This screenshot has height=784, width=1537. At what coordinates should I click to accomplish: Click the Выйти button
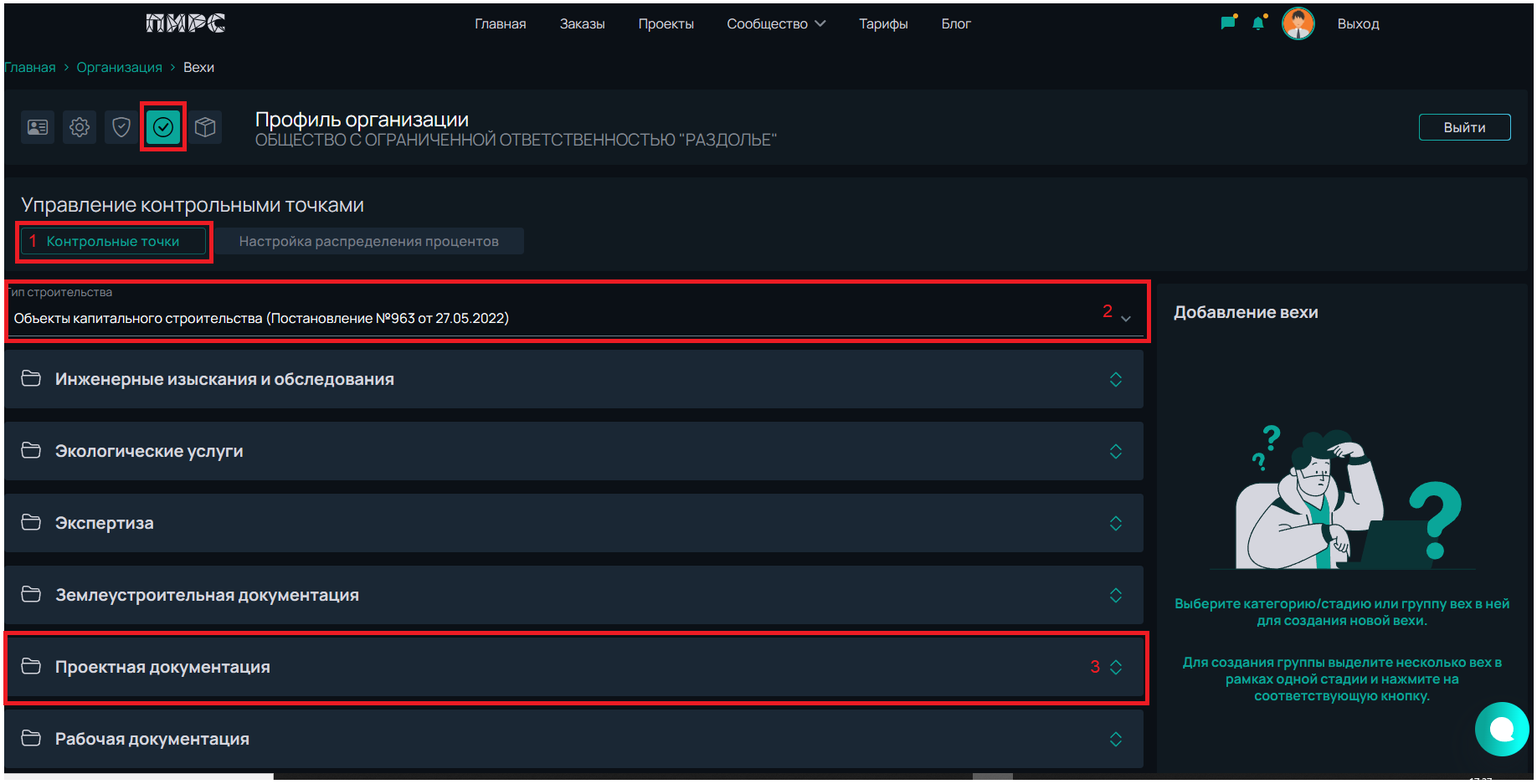pos(1464,127)
